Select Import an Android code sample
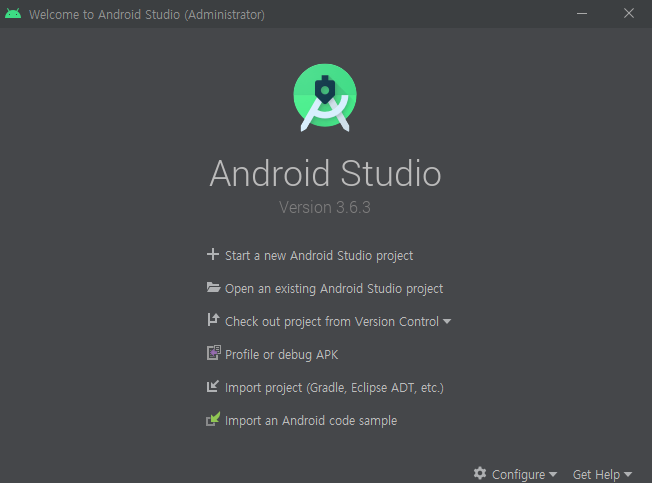This screenshot has height=483, width=652. pos(311,421)
